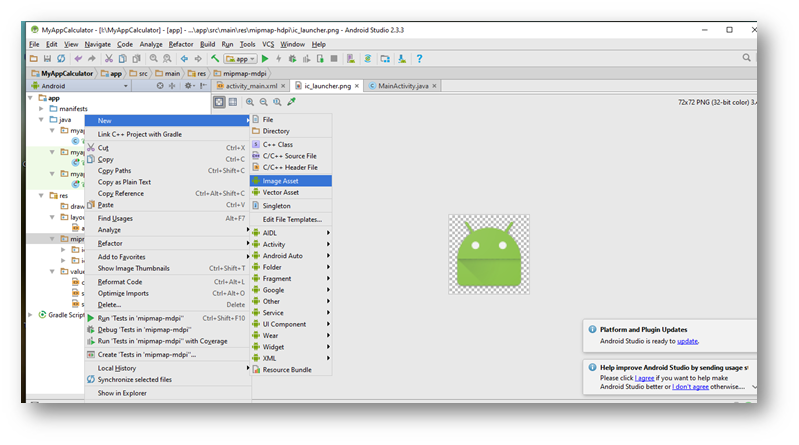Run the app with green play icon
Viewport: 799px width, 445px height.
point(265,59)
